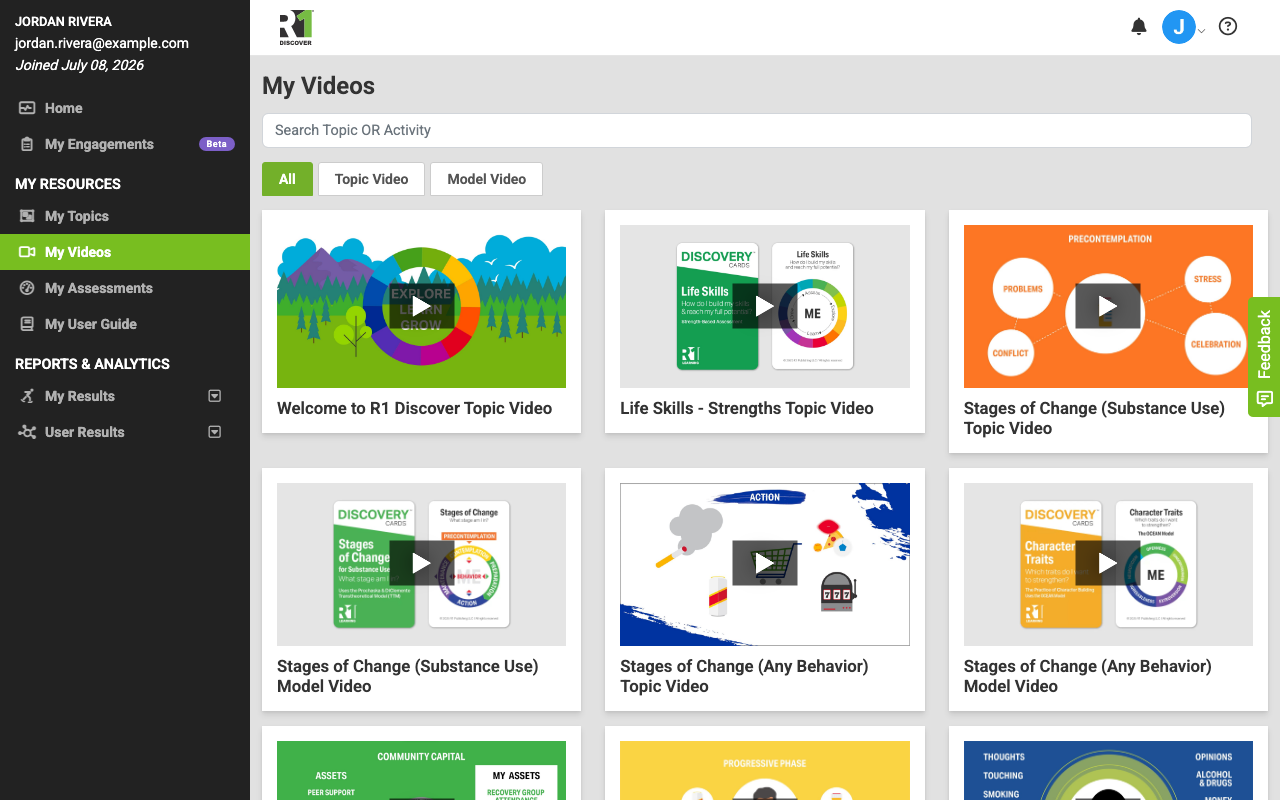The width and height of the screenshot is (1280, 800).
Task: Play the Life Skills Strengths video
Action: pos(765,306)
